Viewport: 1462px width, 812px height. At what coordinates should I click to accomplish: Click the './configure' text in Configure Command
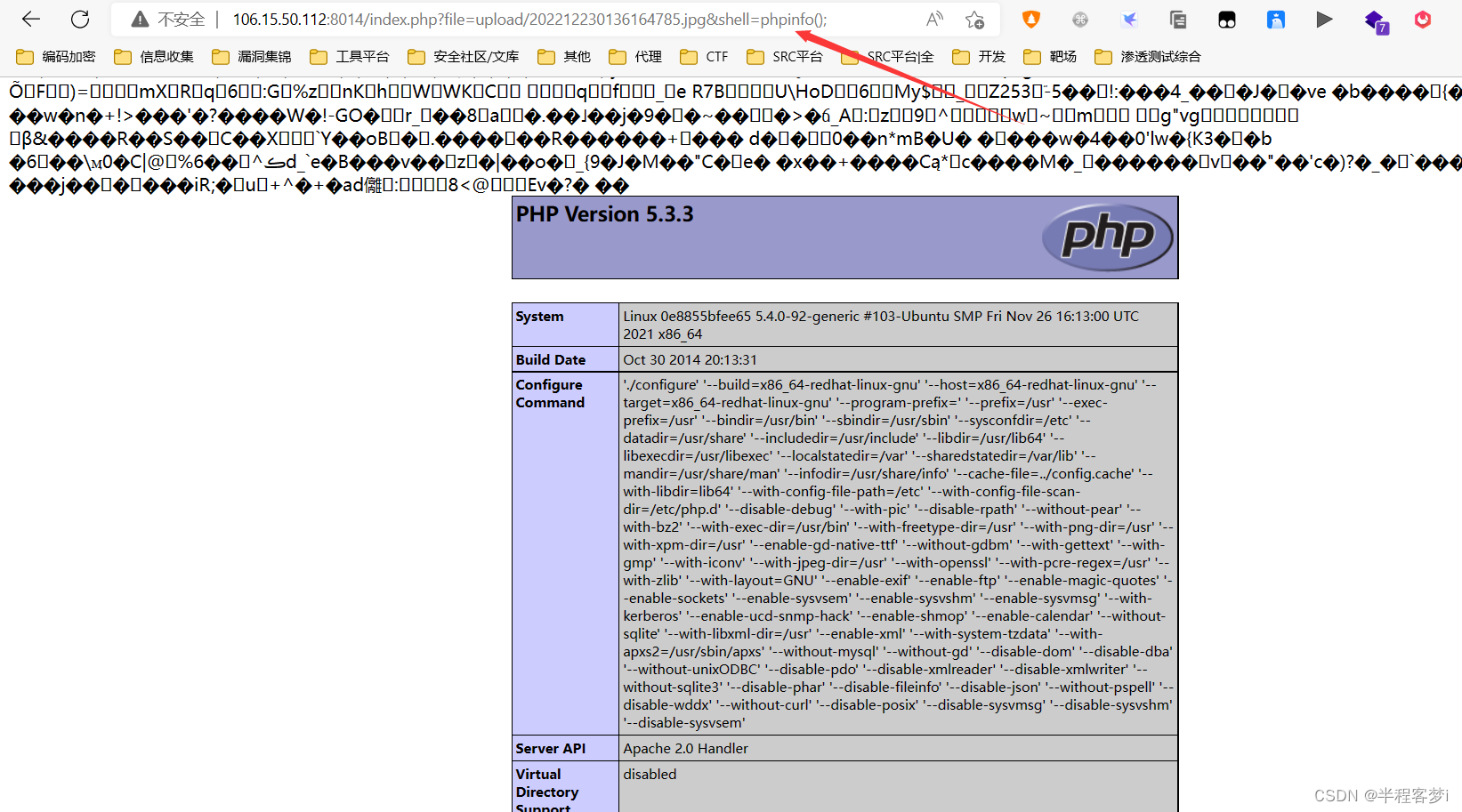coord(661,385)
